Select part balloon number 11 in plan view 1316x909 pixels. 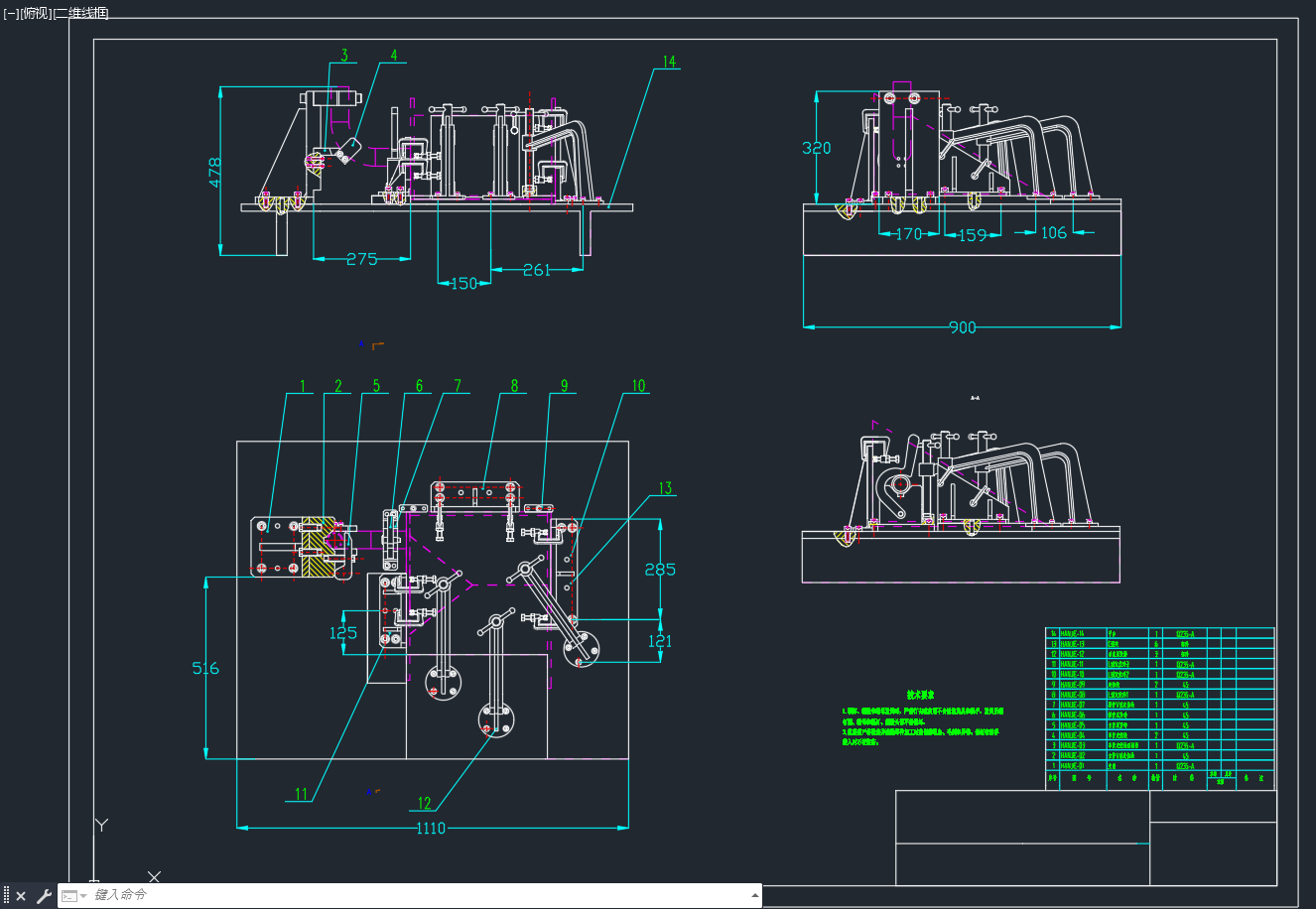[302, 794]
